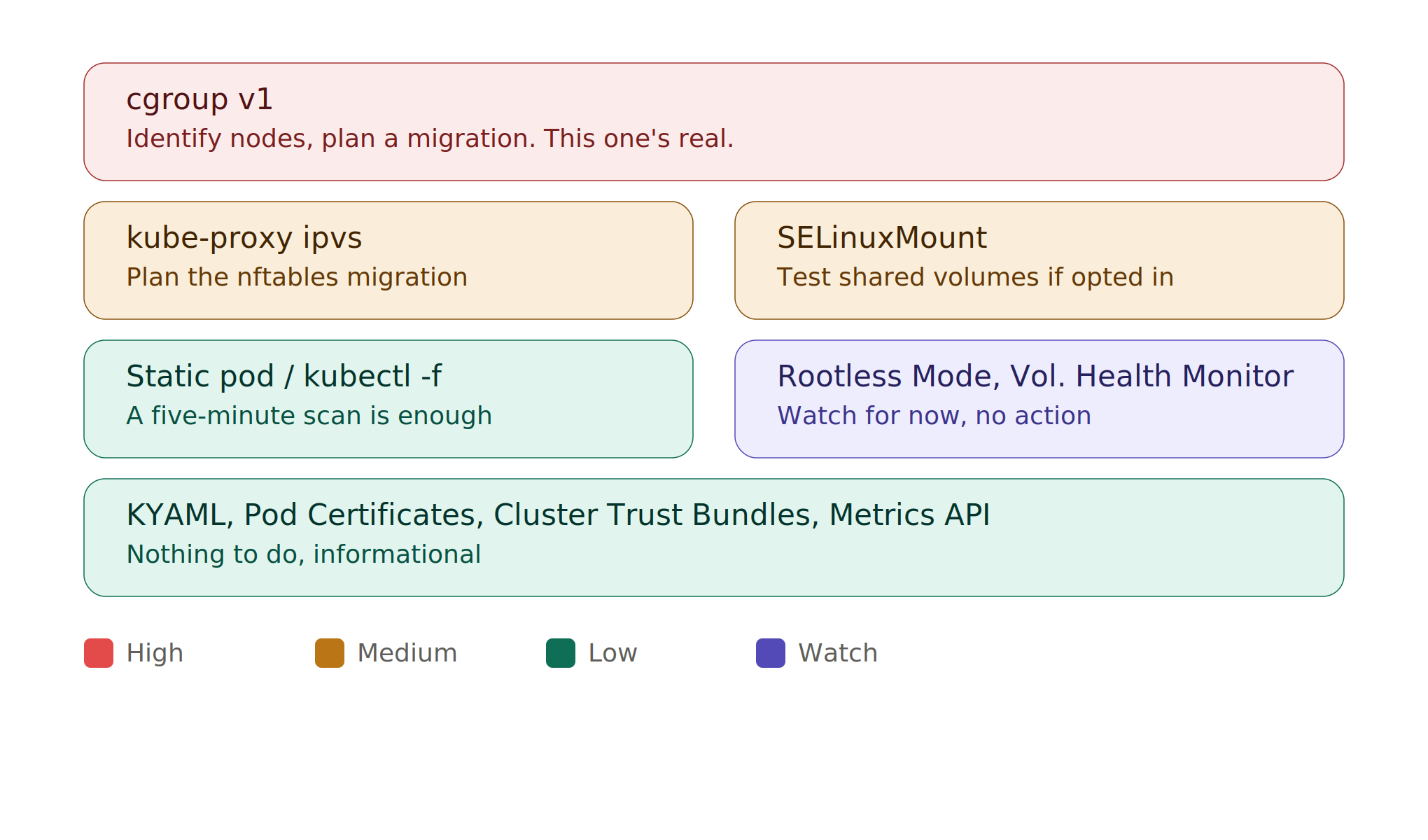1428x840 pixels.
Task: Click the text "Test shared volumes if opted in"
Action: tap(975, 277)
